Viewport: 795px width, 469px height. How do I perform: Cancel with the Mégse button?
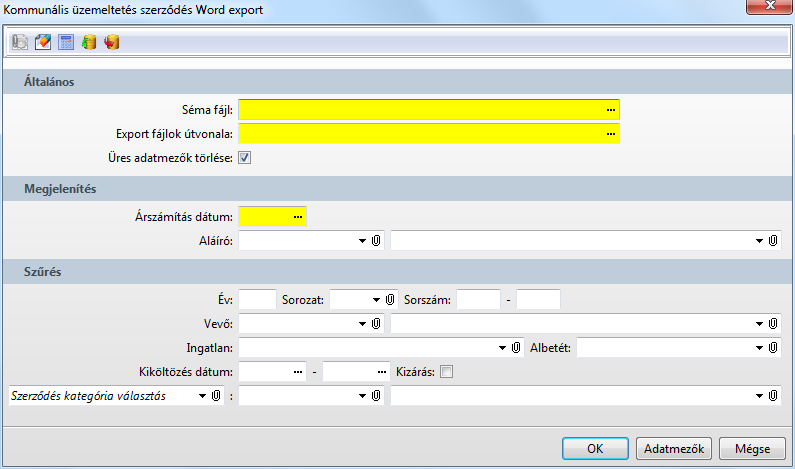(752, 449)
